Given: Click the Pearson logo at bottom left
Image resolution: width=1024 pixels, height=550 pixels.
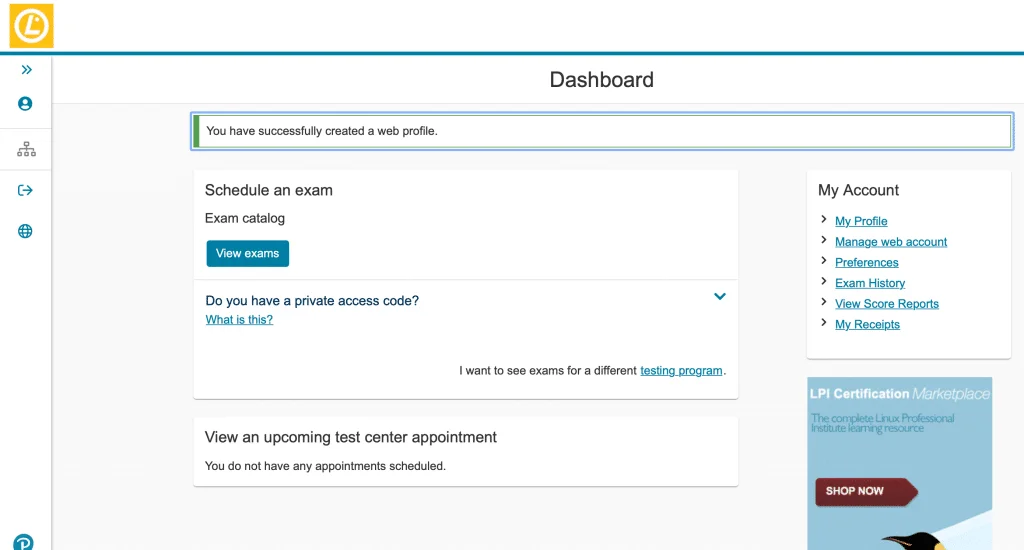Looking at the screenshot, I should [x=23, y=542].
